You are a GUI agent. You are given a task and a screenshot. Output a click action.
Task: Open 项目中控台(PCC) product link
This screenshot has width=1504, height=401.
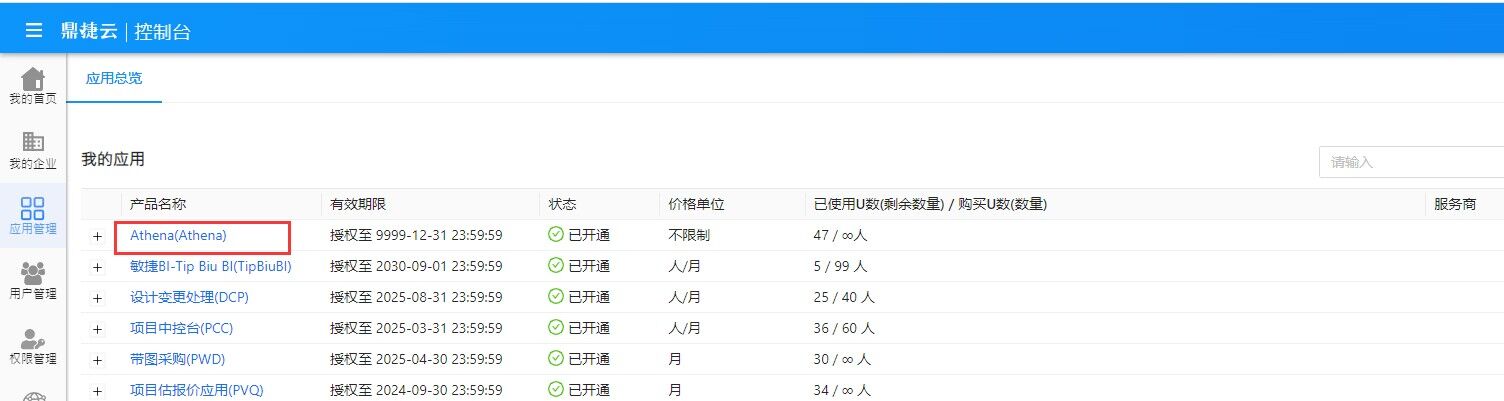click(x=181, y=328)
